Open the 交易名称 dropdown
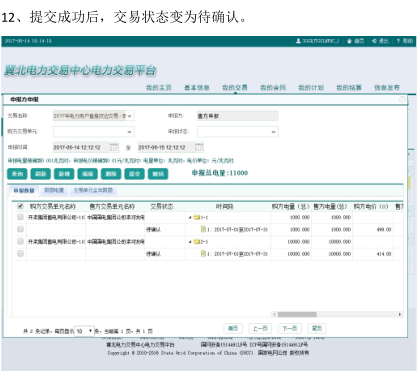Image resolution: width=418 pixels, height=371 pixels. pyautogui.click(x=94, y=116)
